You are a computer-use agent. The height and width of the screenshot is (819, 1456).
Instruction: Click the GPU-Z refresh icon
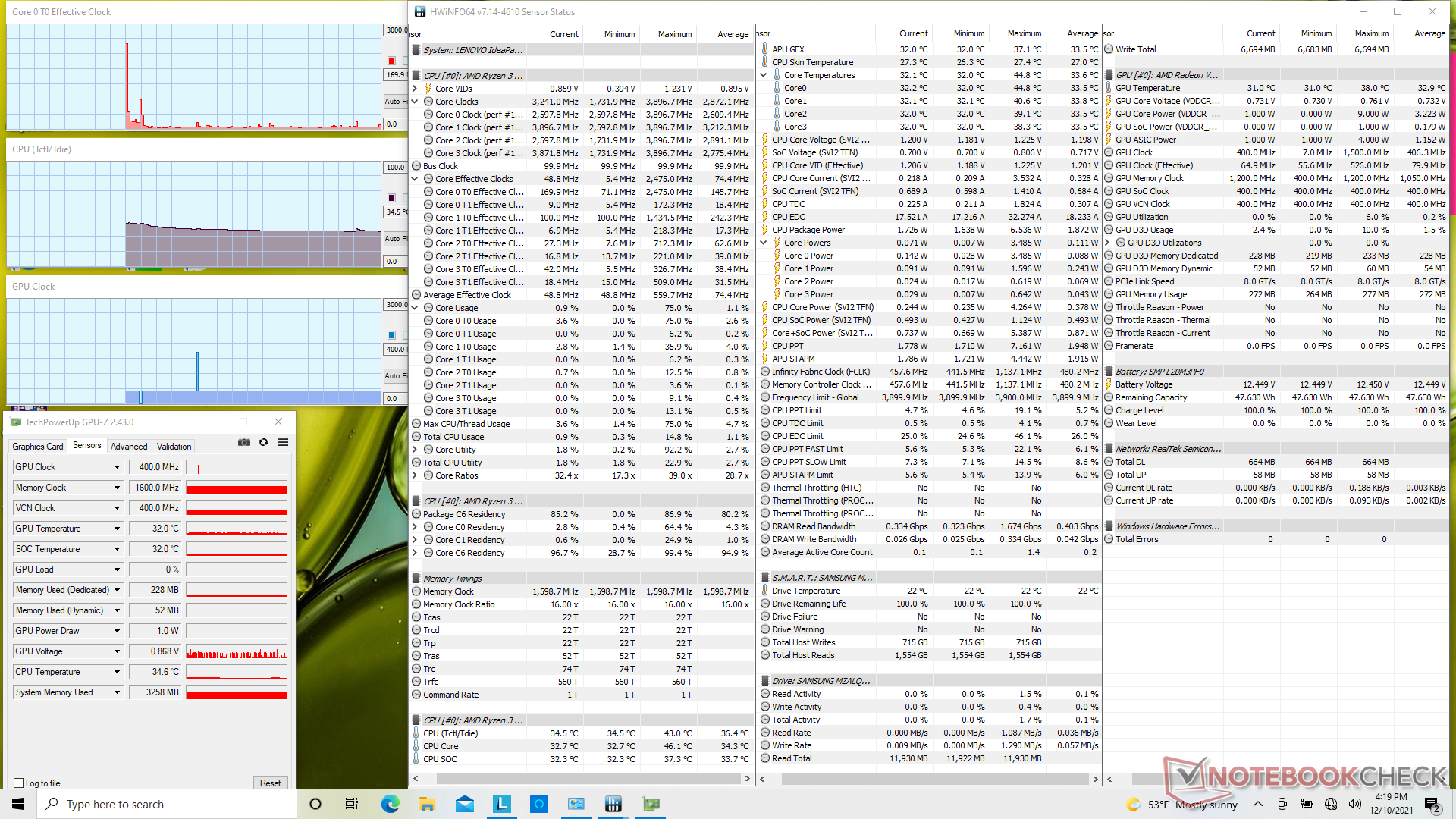coord(264,442)
